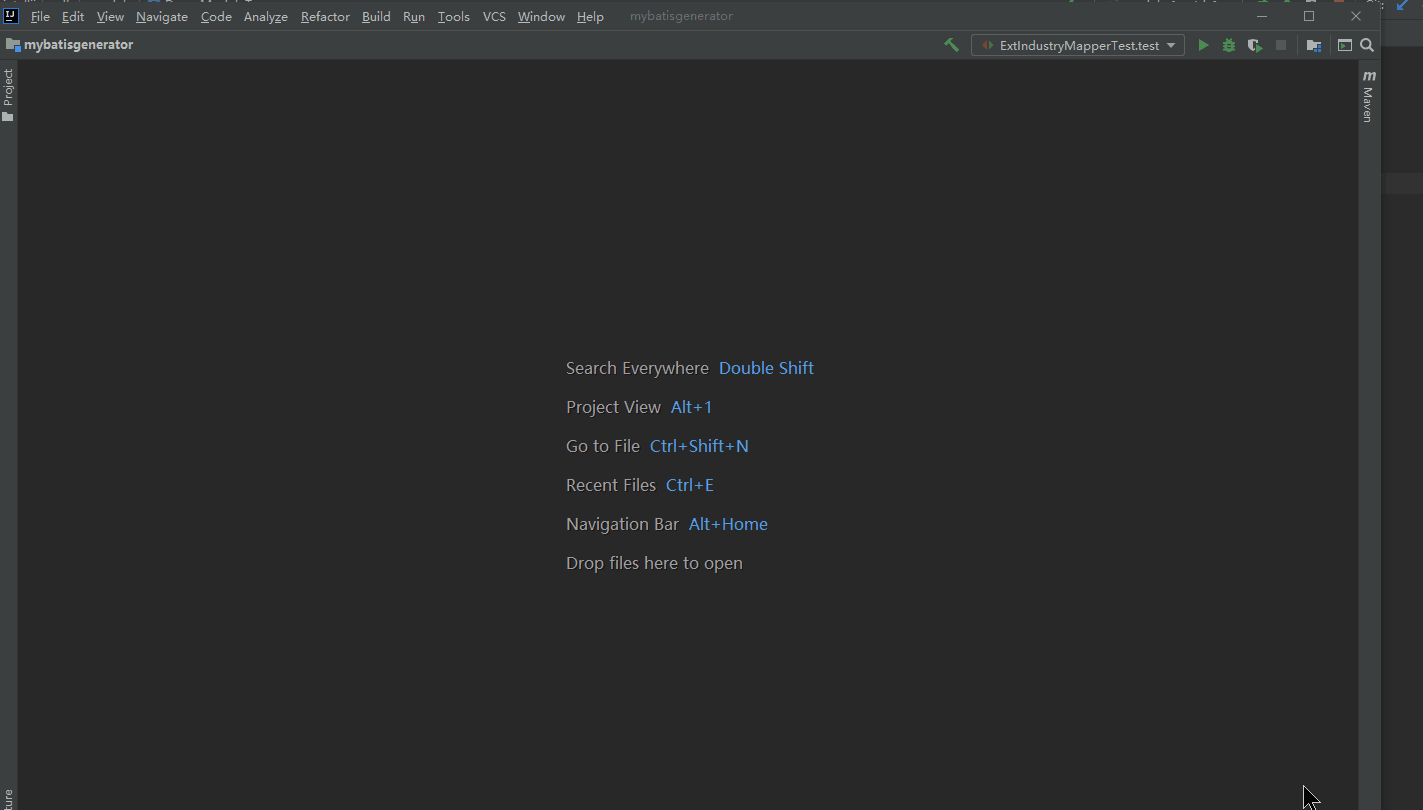Open the VCS menu

coord(494,16)
